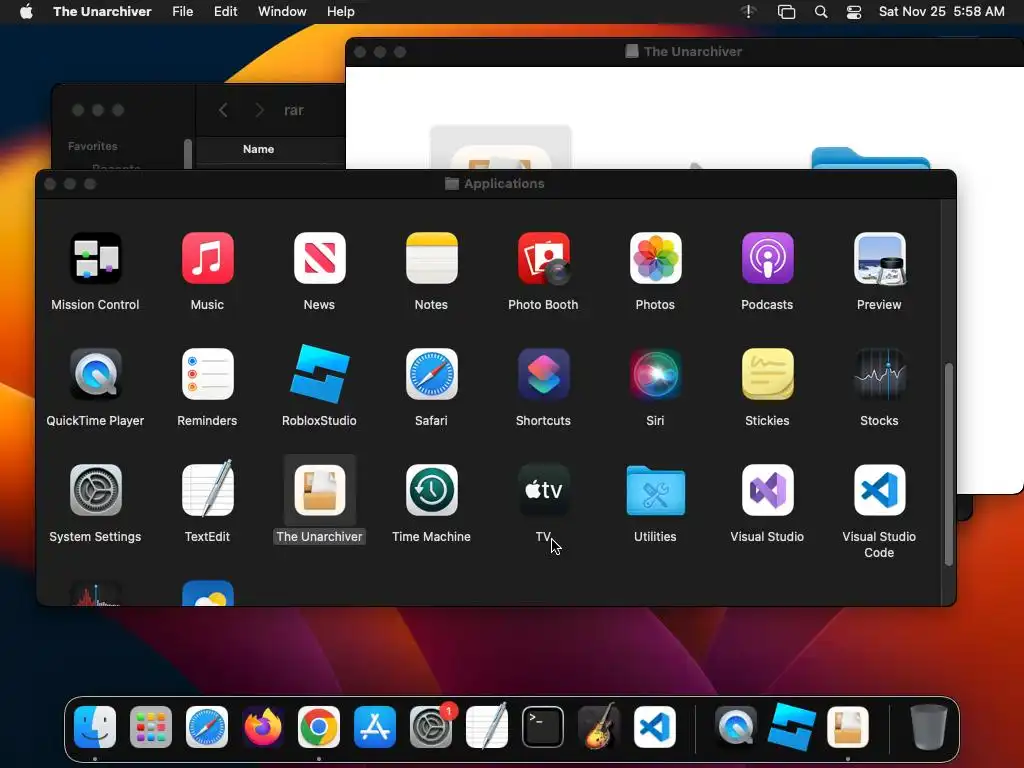
Task: Open the App Store from the Dock
Action: [375, 727]
